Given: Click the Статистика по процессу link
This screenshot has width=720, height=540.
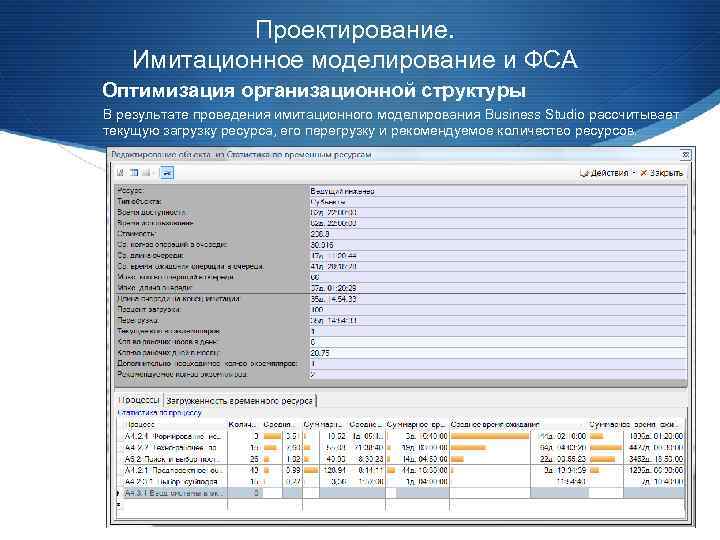Looking at the screenshot, I should coord(160,412).
